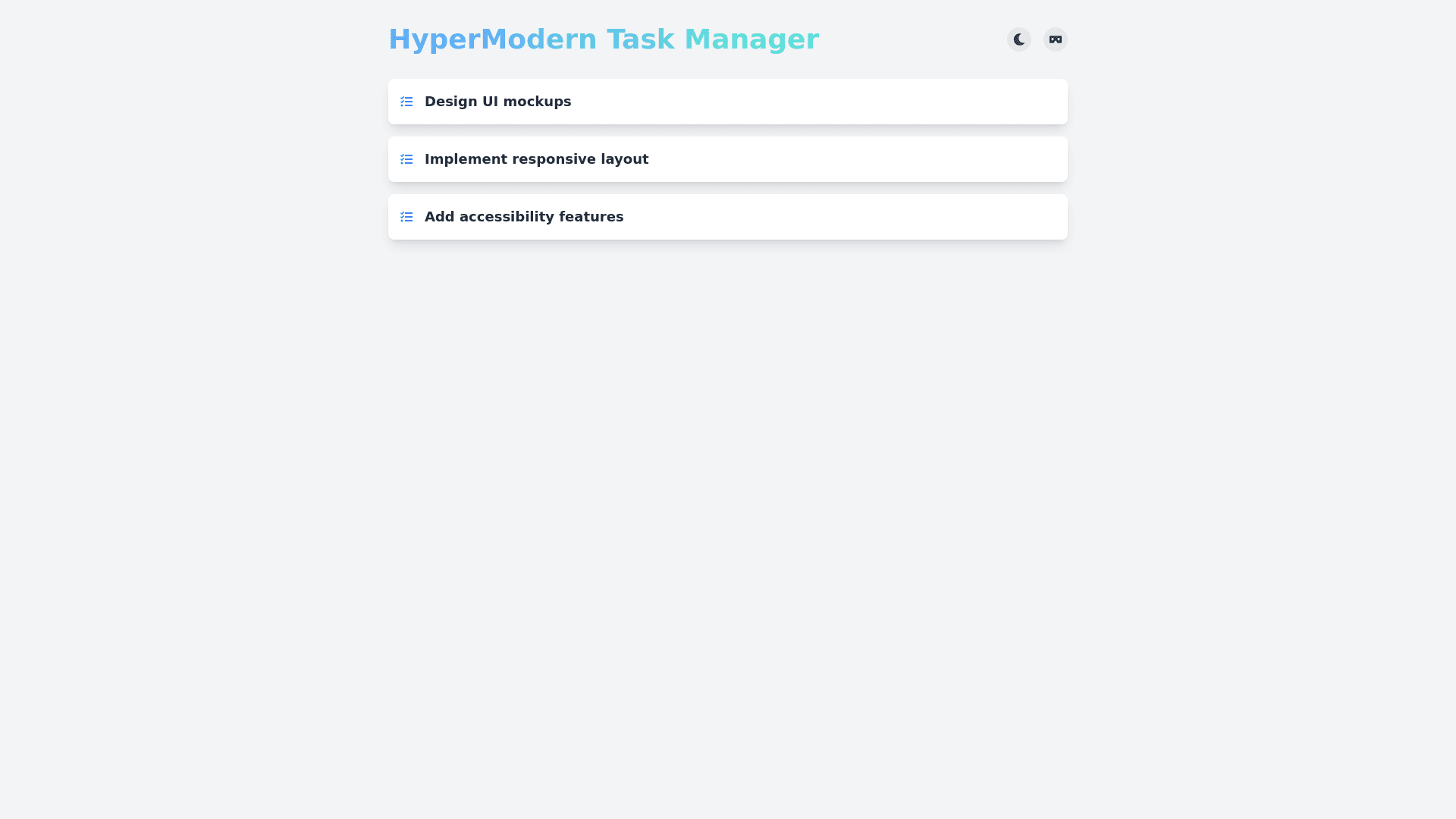Click the checklist icon beside Implement responsive layout
Viewport: 1456px width, 819px height.
pyautogui.click(x=406, y=159)
